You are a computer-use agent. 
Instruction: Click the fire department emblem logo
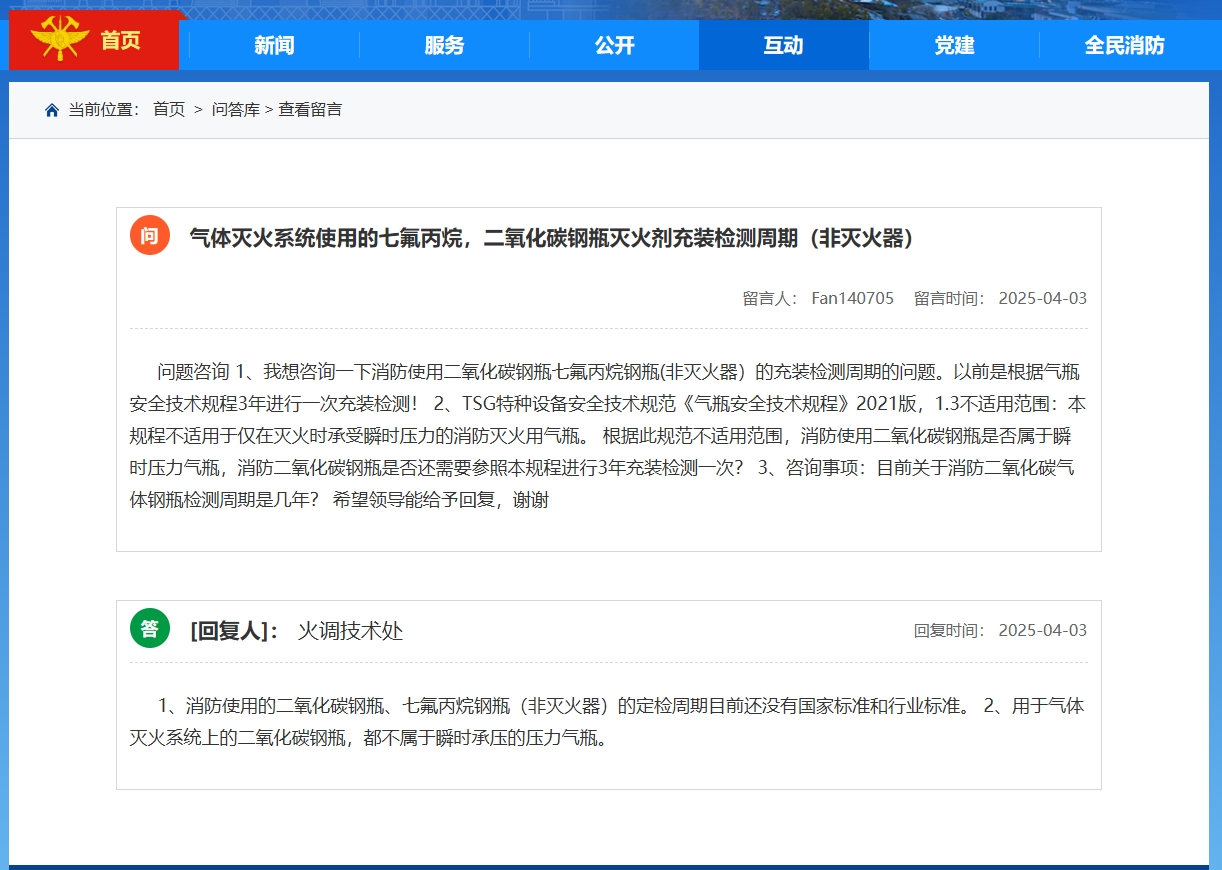tap(58, 35)
